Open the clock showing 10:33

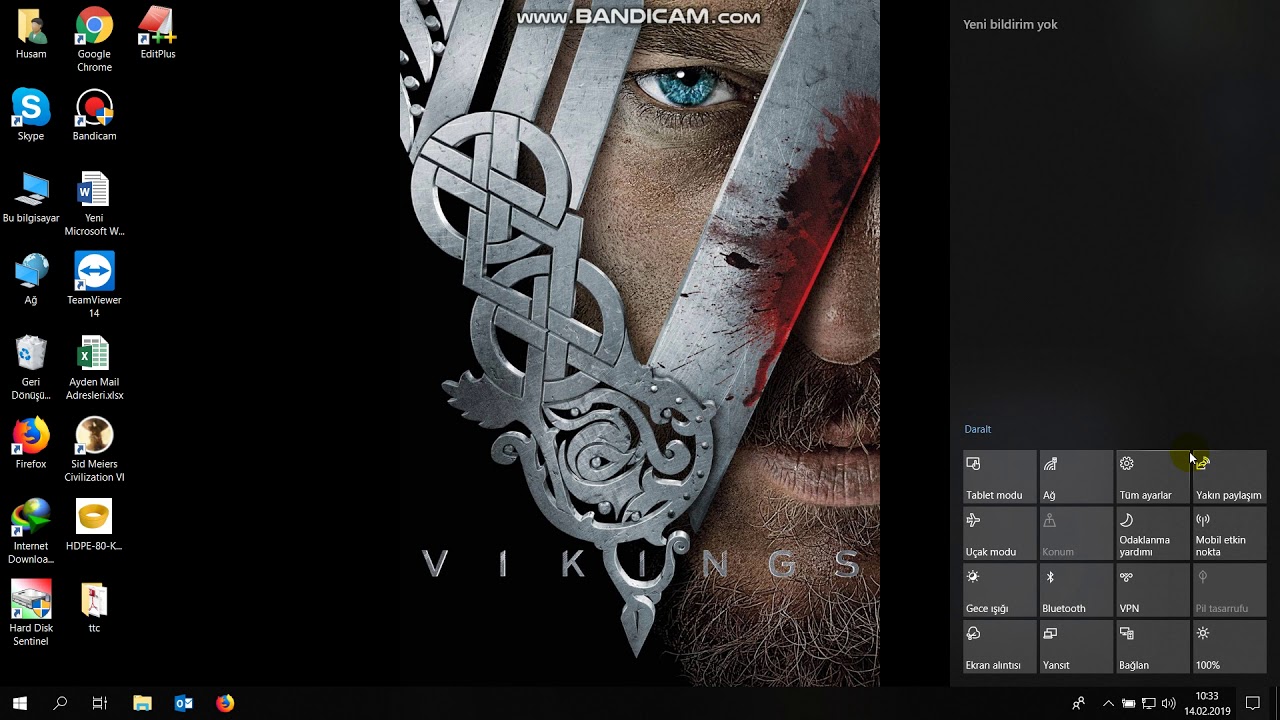[1207, 703]
